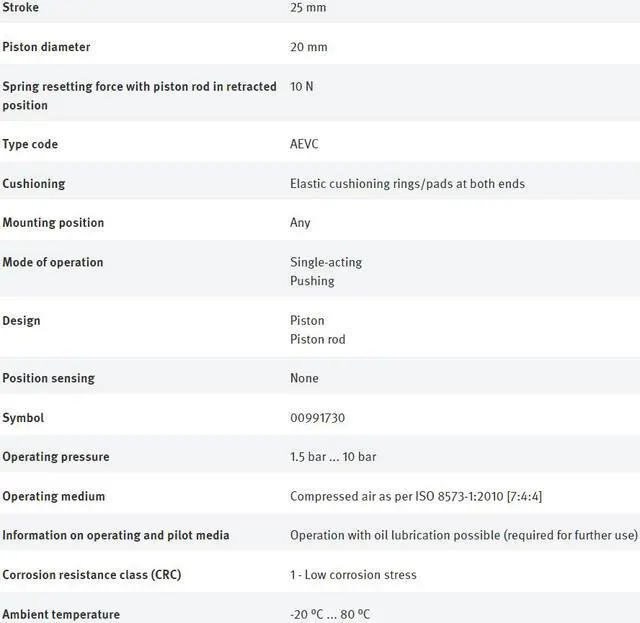
Task: Click the Mounting position label
Action: [53, 222]
